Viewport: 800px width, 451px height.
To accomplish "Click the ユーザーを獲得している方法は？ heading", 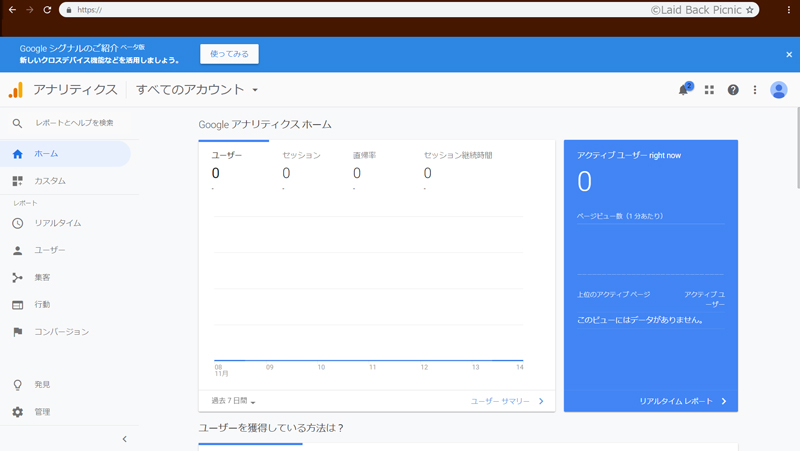I will click(x=271, y=428).
